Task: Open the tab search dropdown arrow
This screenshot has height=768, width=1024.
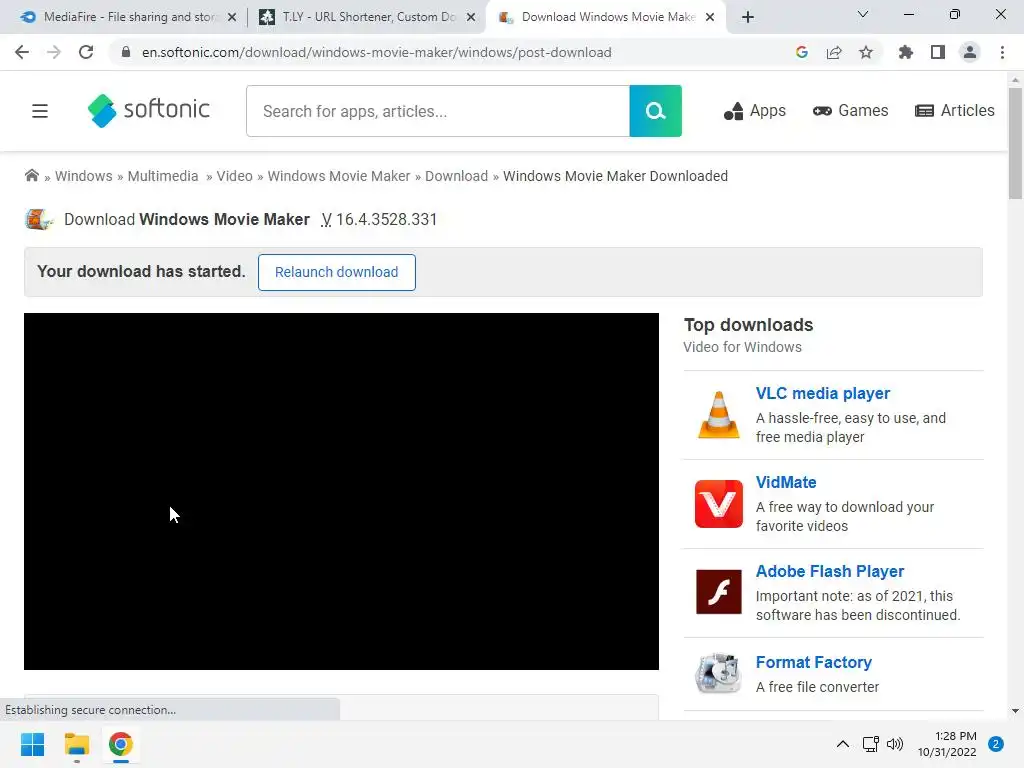Action: coord(863,14)
